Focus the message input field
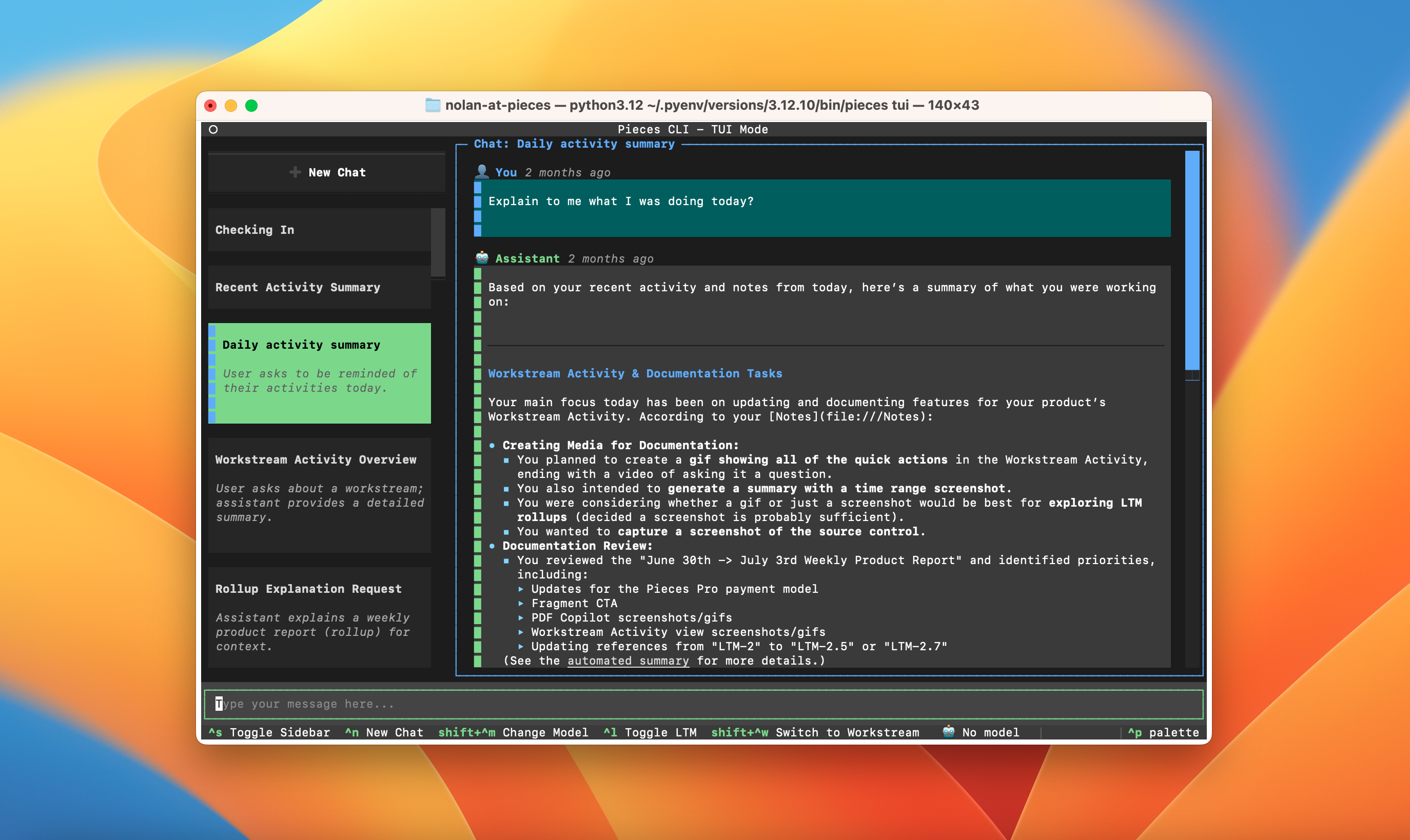The height and width of the screenshot is (840, 1410). pos(703,704)
